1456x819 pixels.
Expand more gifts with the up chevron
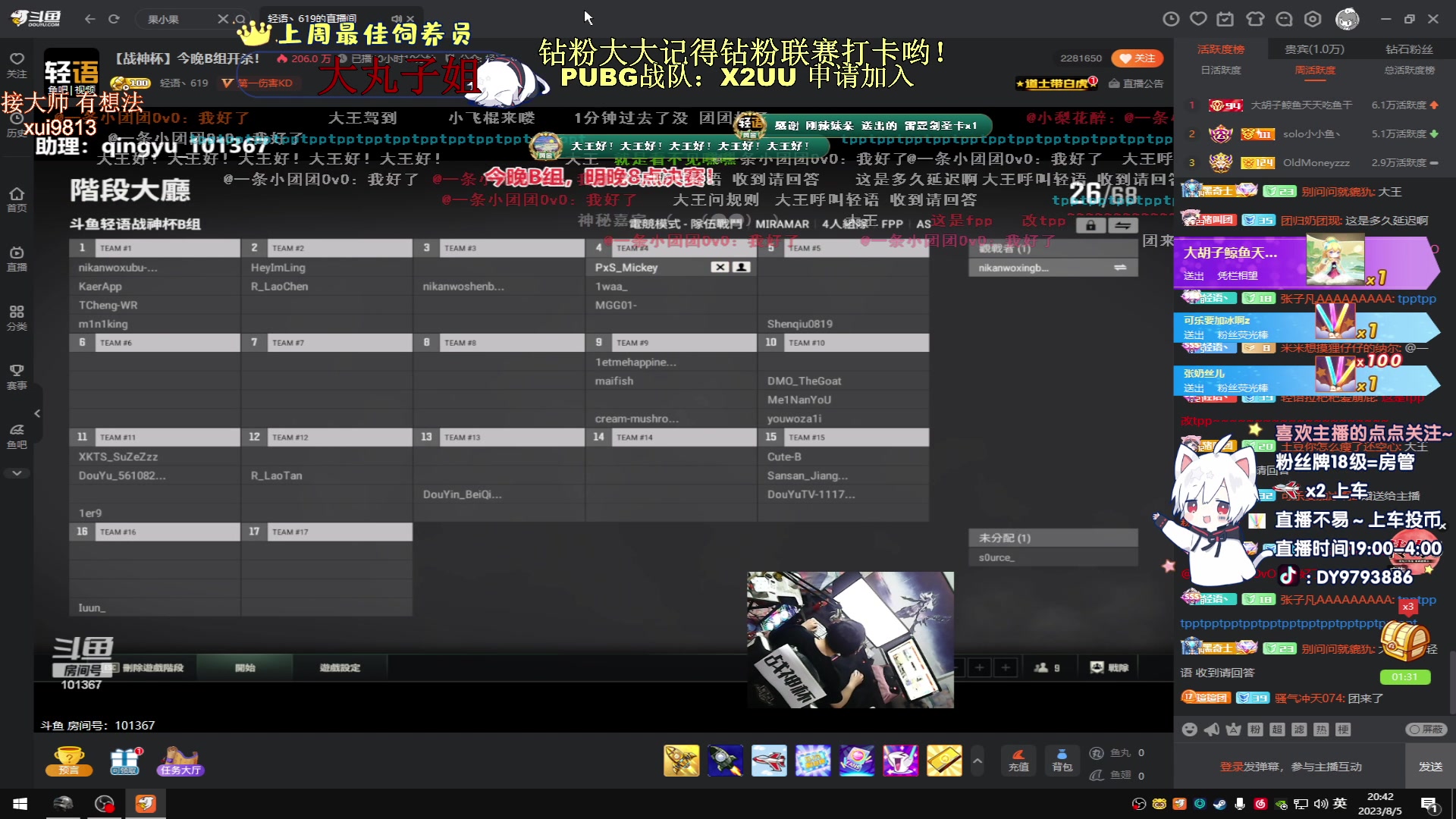pos(977,761)
